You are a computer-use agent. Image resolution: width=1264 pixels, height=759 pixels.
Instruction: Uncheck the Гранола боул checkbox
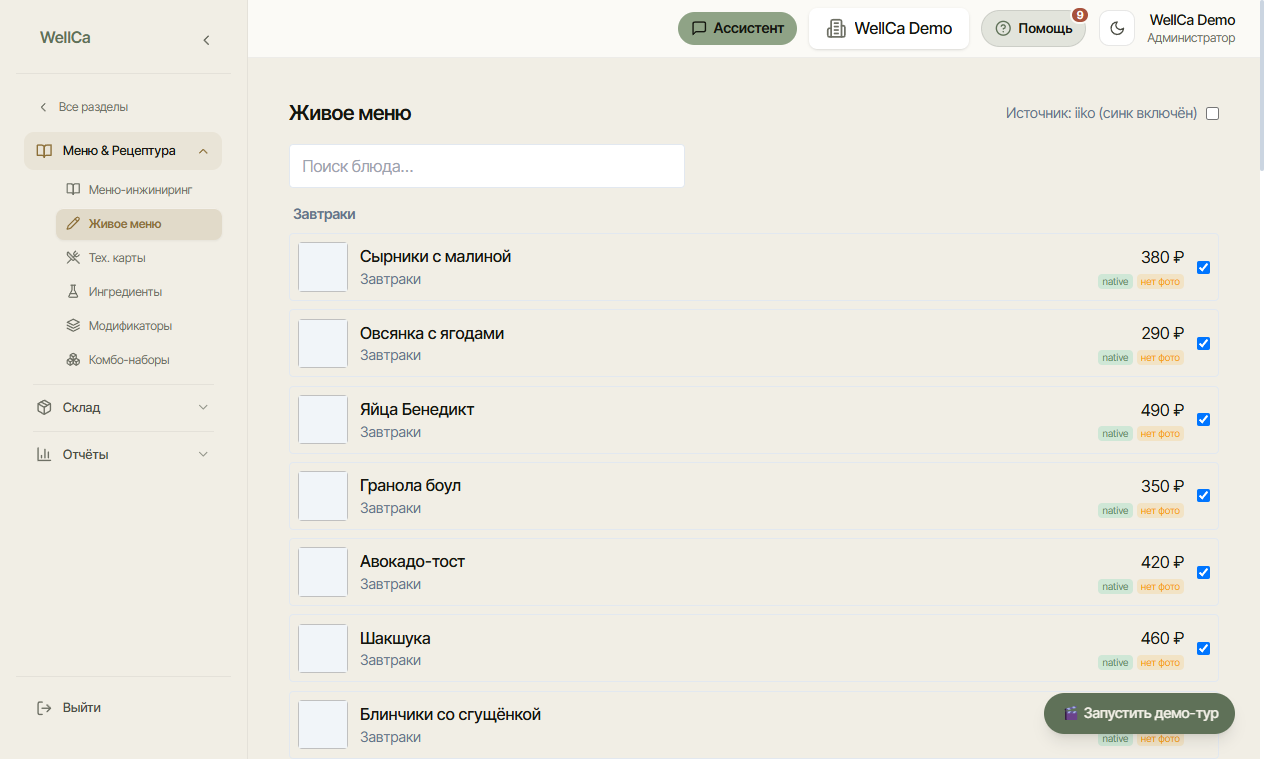1204,495
